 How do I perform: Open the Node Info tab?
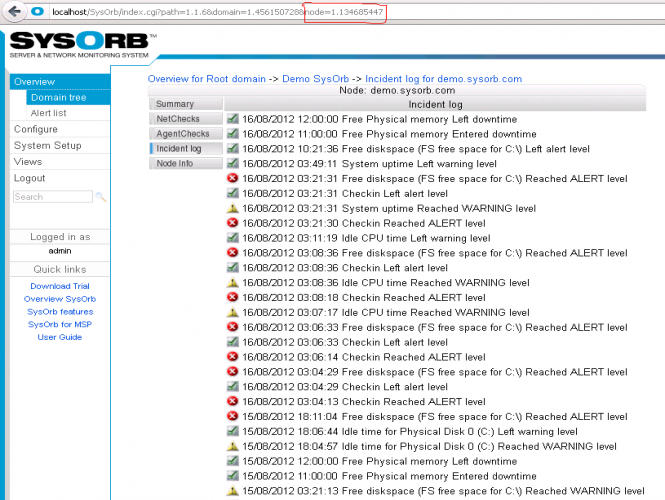coord(186,163)
